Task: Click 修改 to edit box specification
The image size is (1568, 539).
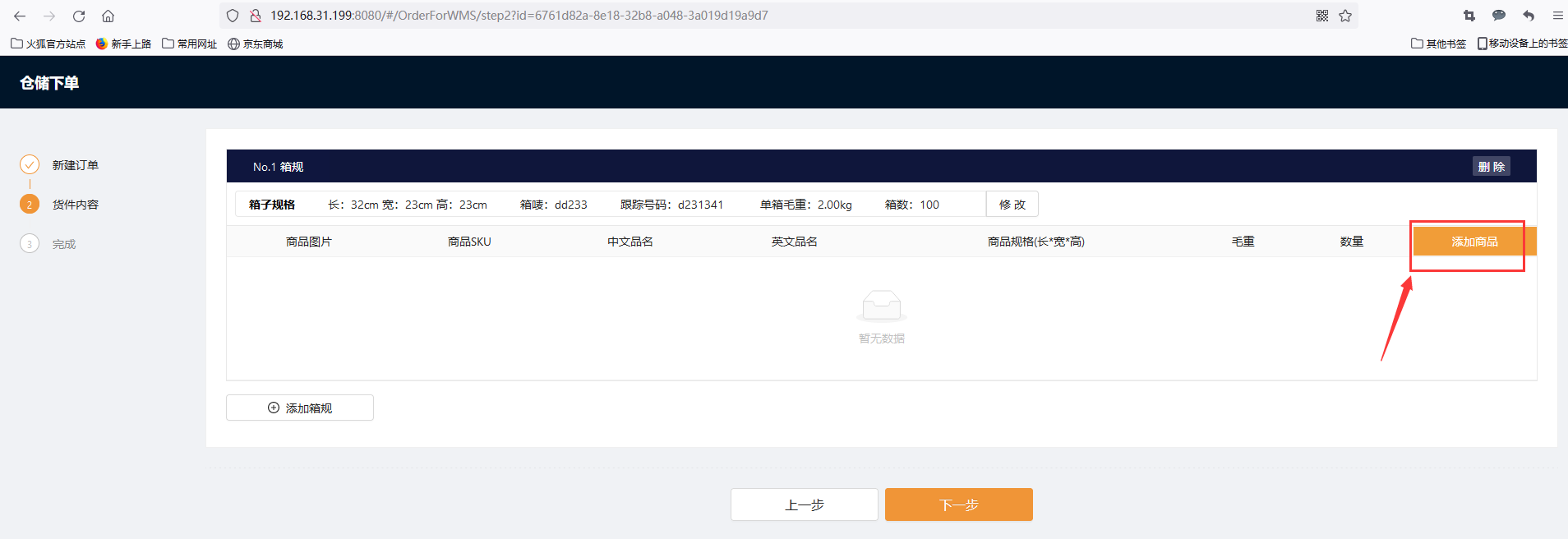Action: (1012, 205)
